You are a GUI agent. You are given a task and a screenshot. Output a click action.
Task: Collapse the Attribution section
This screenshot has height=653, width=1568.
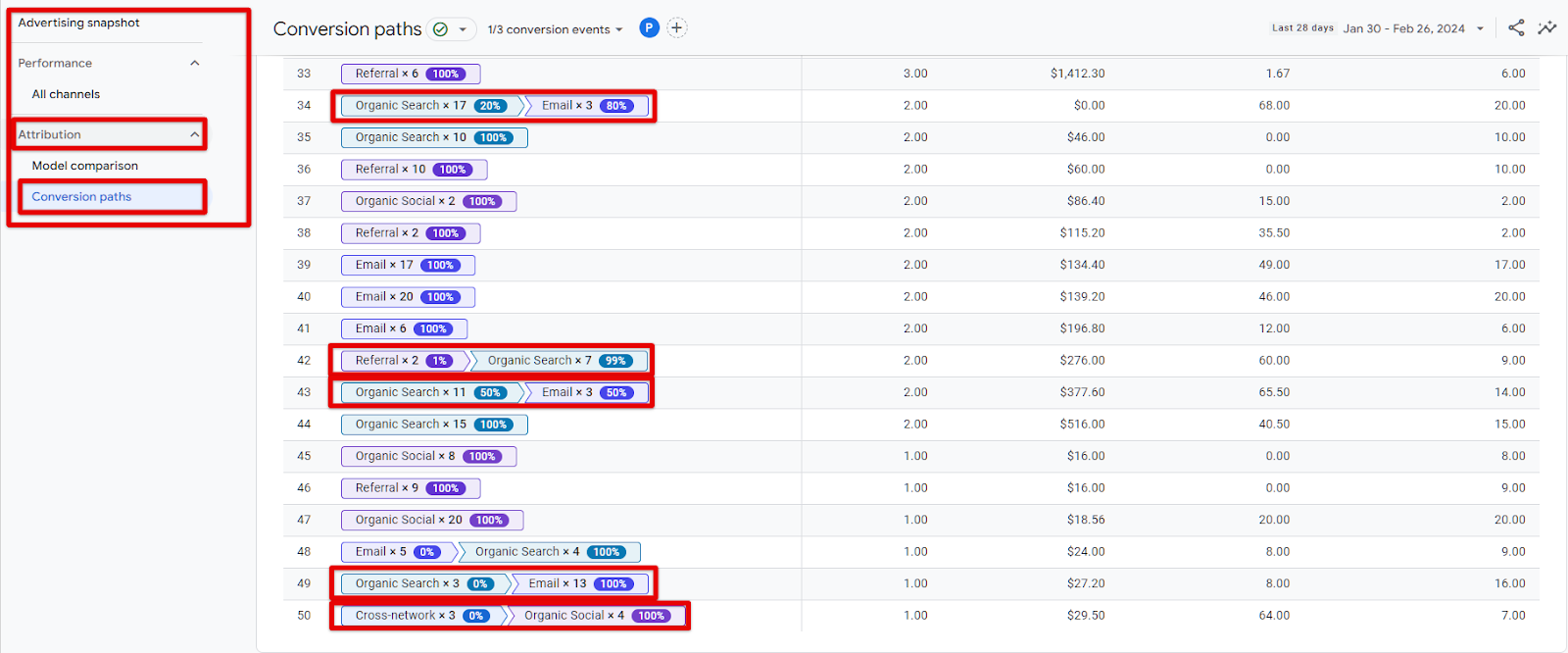[x=194, y=134]
